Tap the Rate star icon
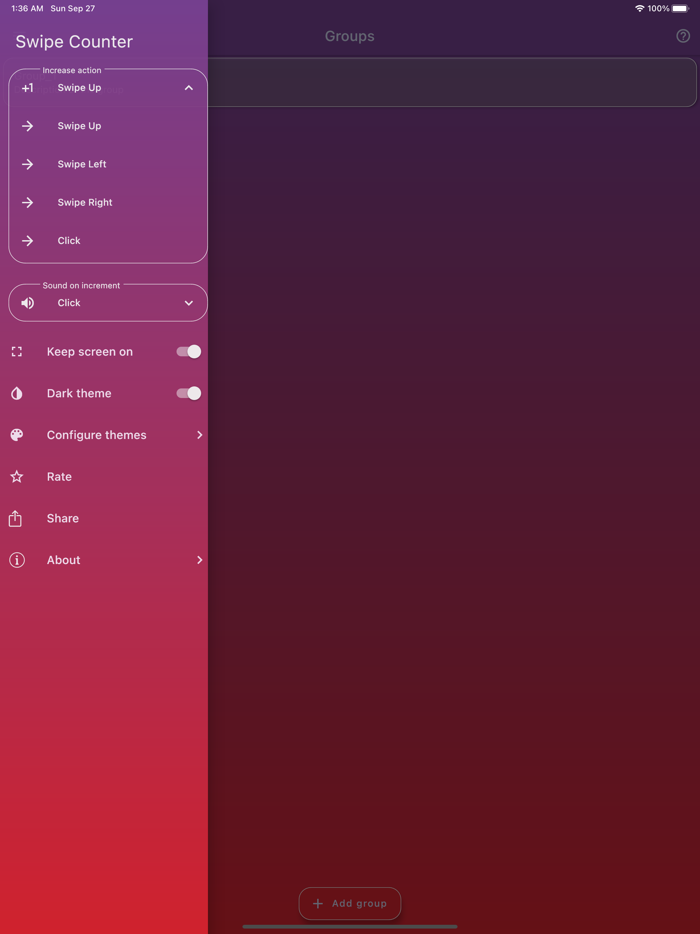Viewport: 700px width, 934px height. [x=17, y=477]
